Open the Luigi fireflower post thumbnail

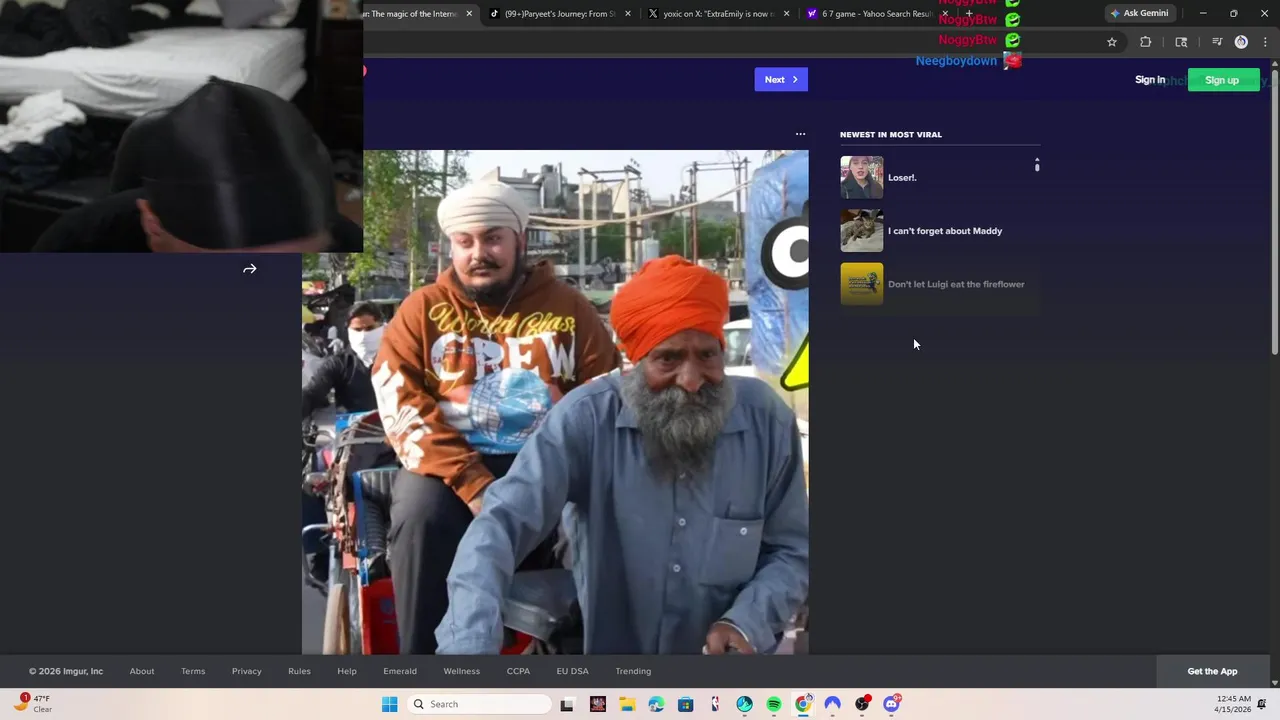coord(861,284)
